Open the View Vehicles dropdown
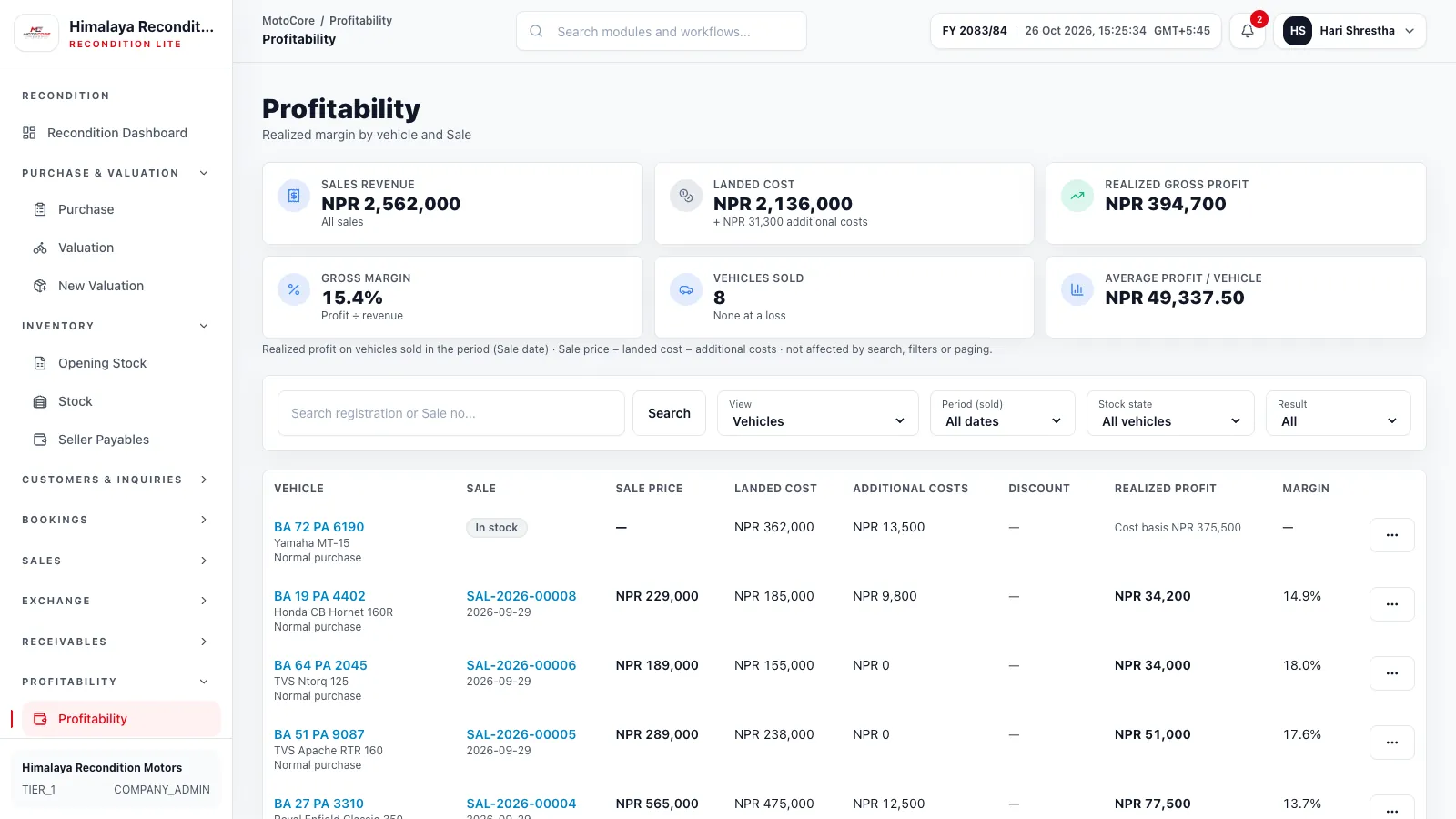Viewport: 1456px width, 819px height. point(818,413)
